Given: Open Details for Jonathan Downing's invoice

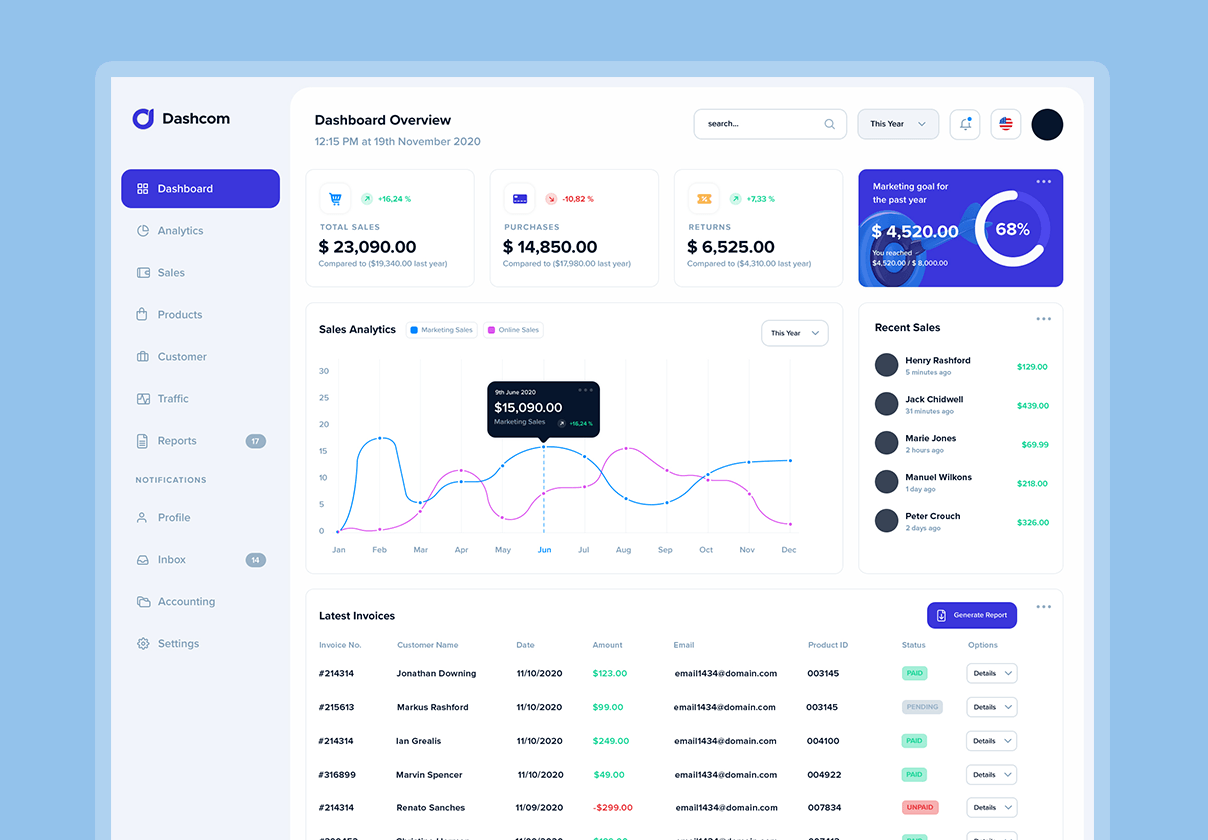Looking at the screenshot, I should click(x=991, y=673).
